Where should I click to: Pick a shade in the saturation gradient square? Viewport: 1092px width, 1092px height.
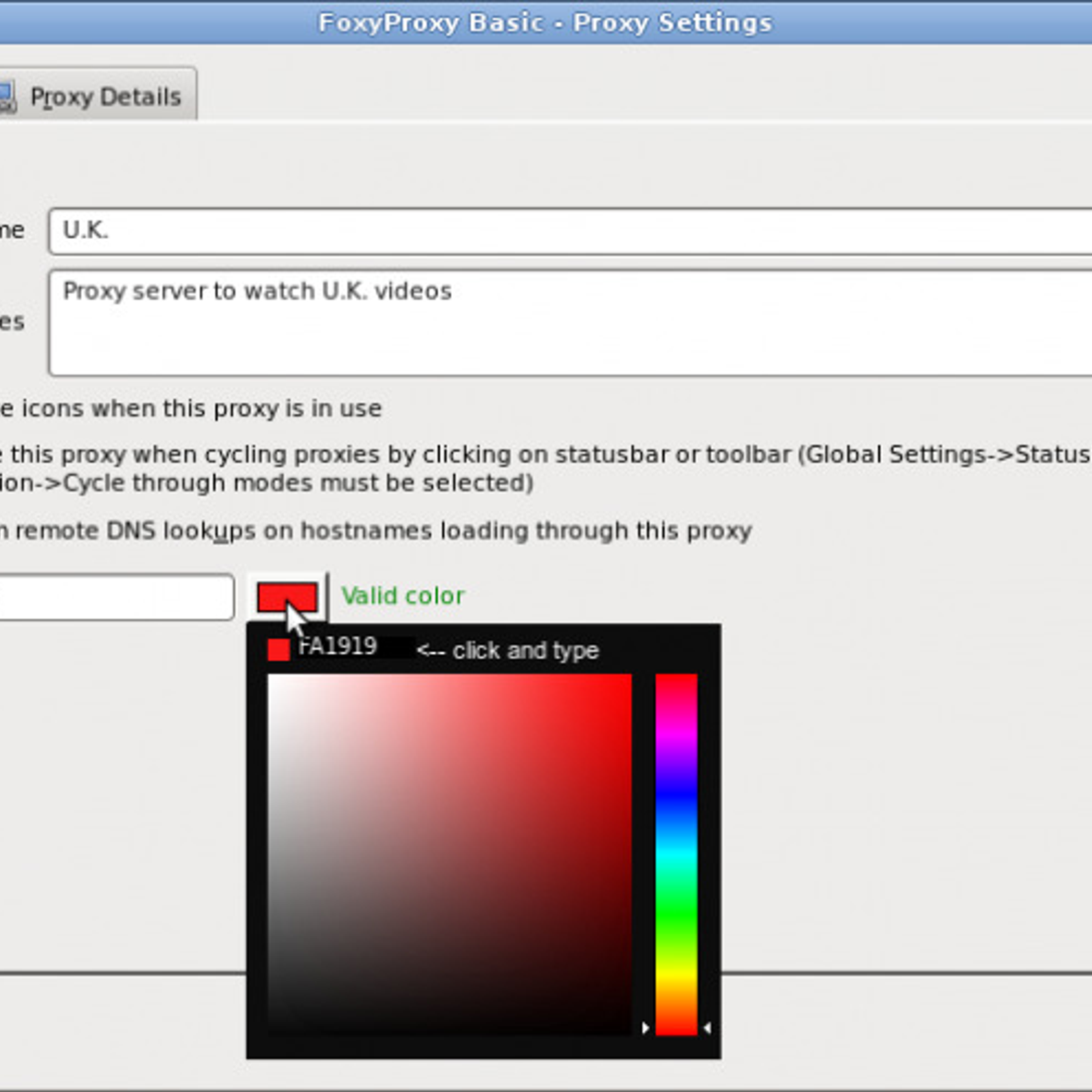(450, 854)
